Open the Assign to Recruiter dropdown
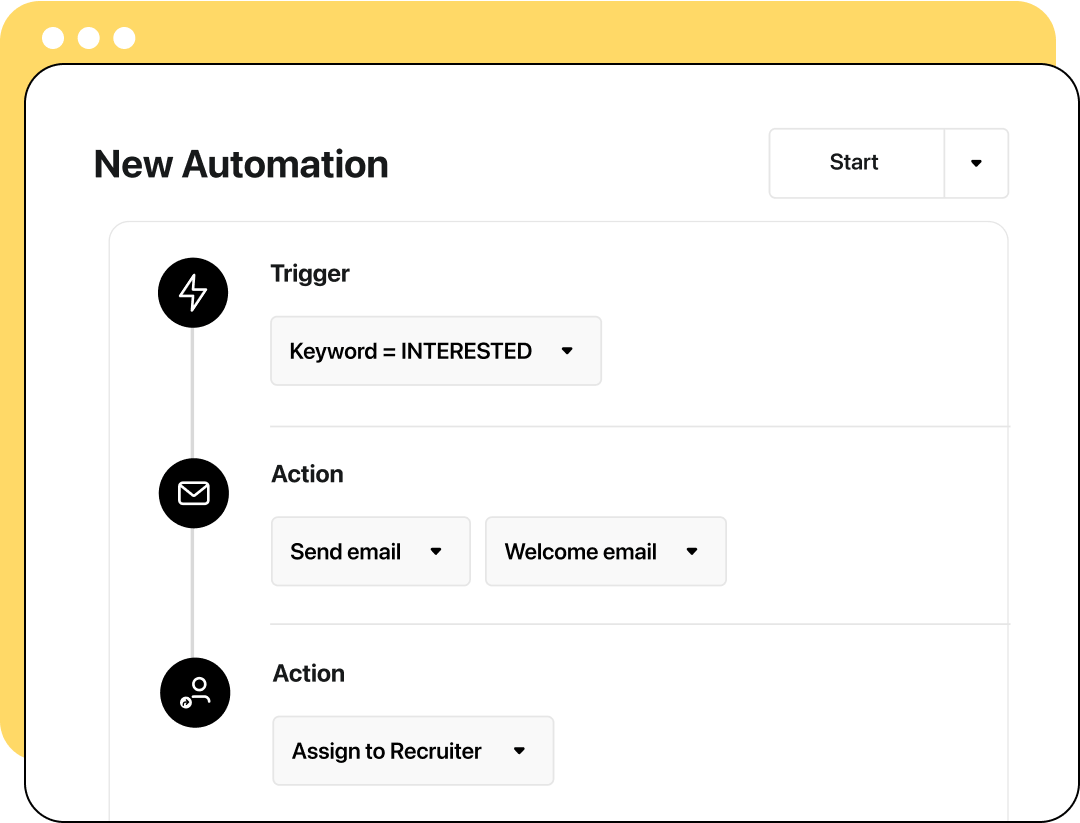 413,751
